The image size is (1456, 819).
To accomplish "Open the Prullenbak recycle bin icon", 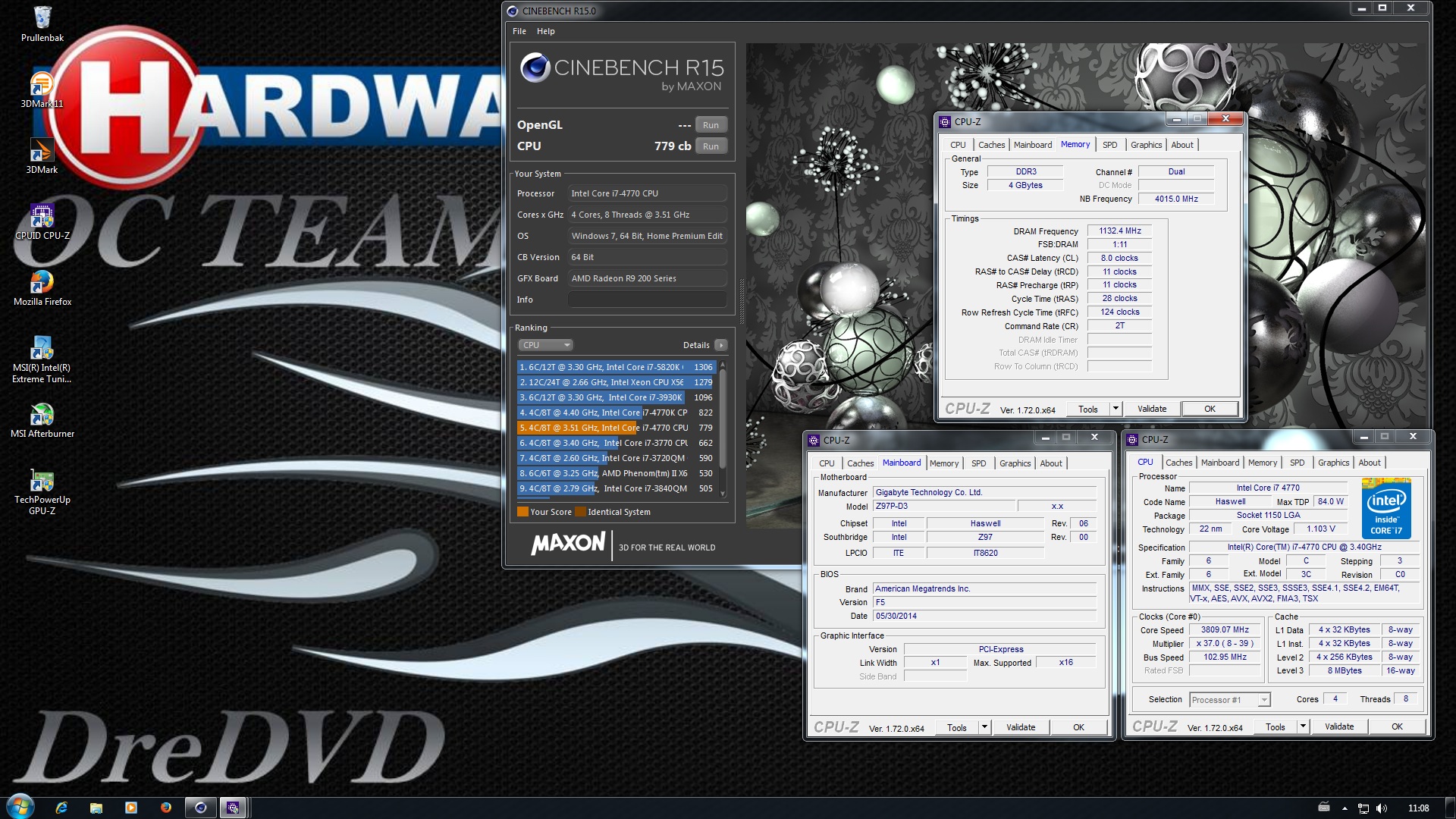I will pos(42,24).
